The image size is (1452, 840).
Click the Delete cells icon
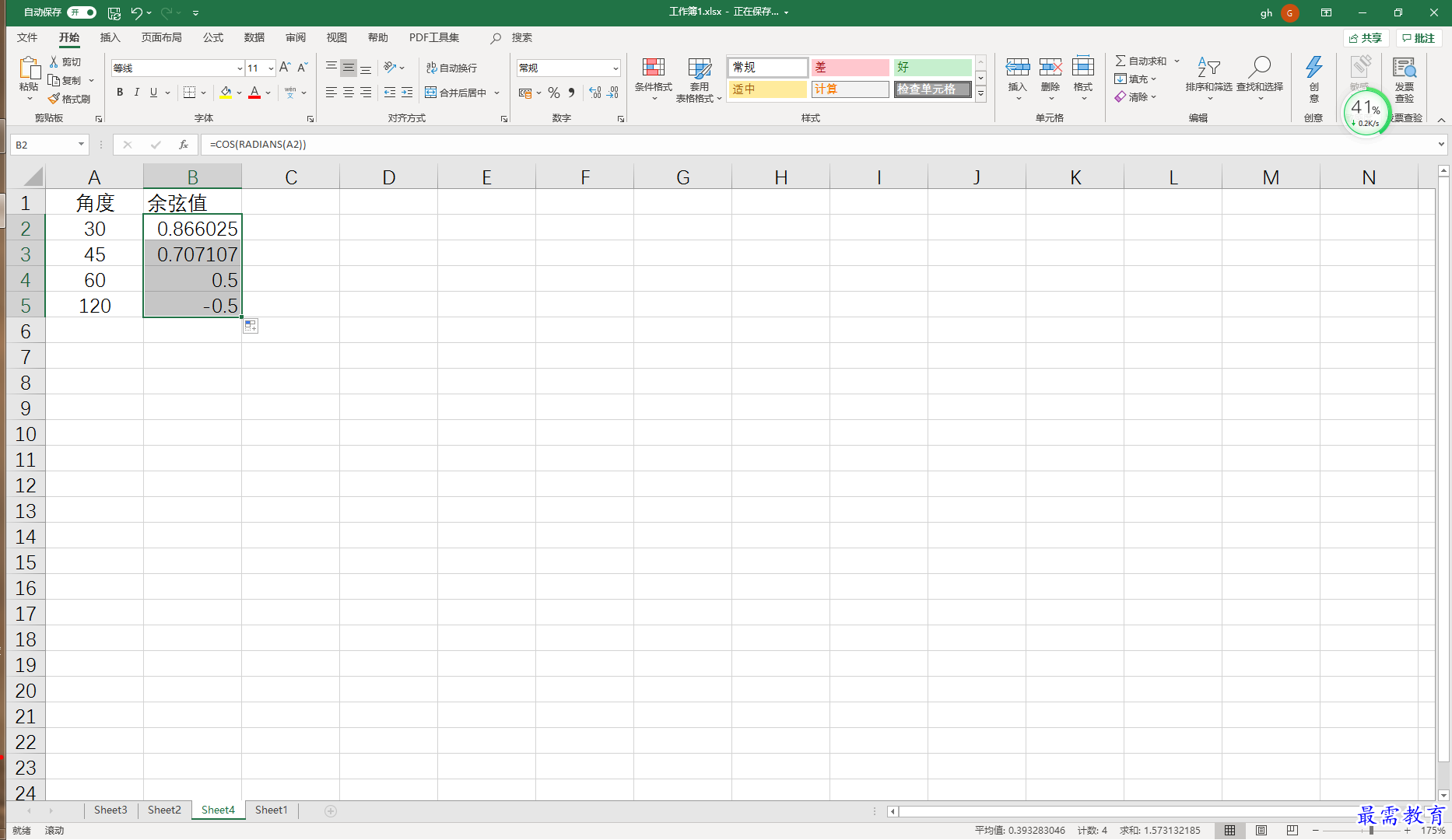(1050, 67)
